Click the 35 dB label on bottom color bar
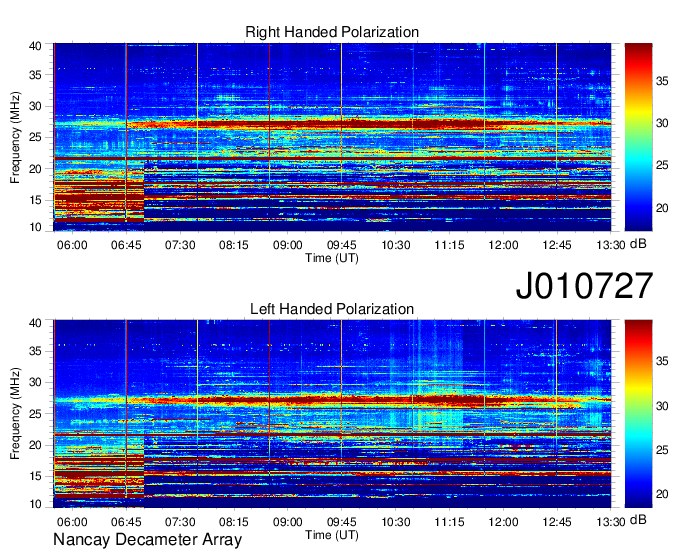 (x=662, y=361)
